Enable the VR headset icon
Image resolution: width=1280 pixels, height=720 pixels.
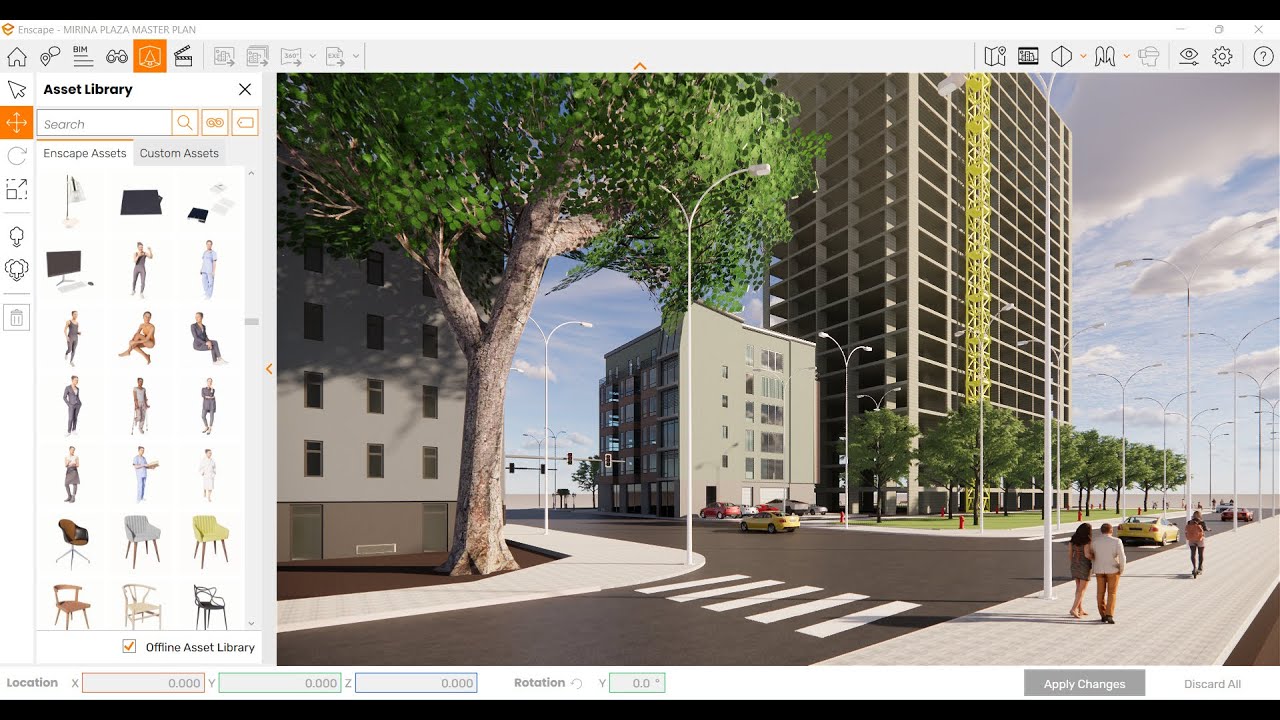(1149, 56)
